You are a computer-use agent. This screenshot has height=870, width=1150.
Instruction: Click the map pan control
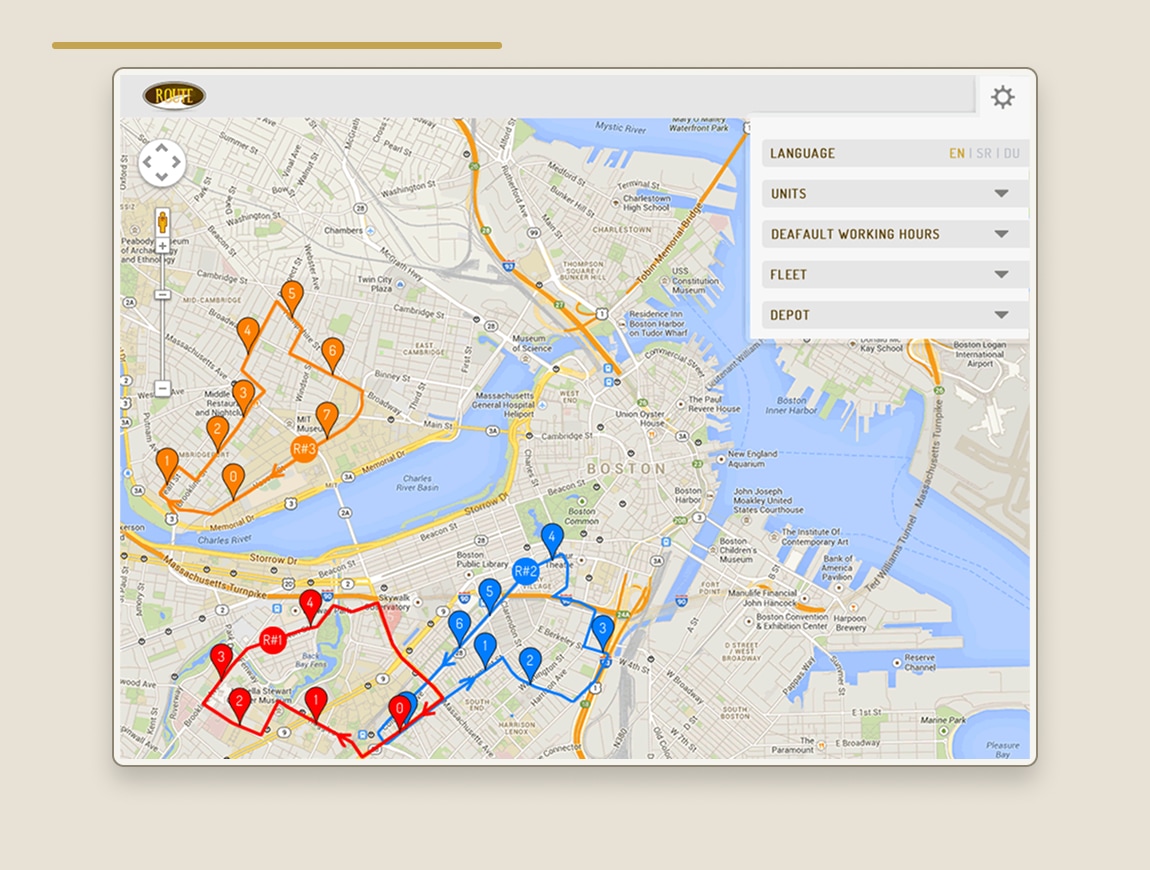[x=162, y=162]
